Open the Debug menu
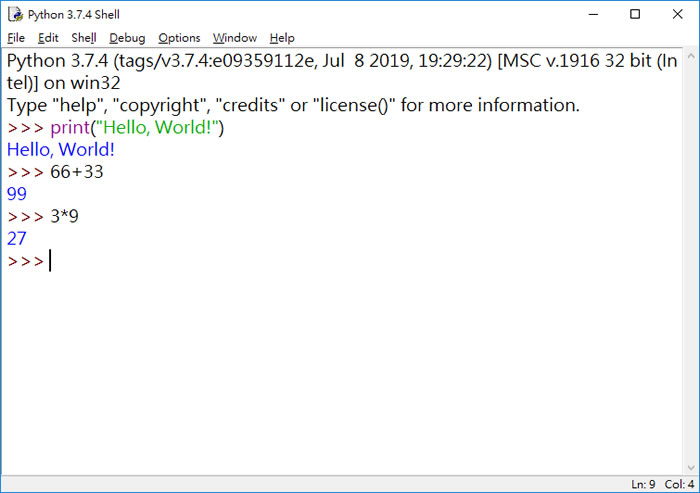 click(127, 38)
